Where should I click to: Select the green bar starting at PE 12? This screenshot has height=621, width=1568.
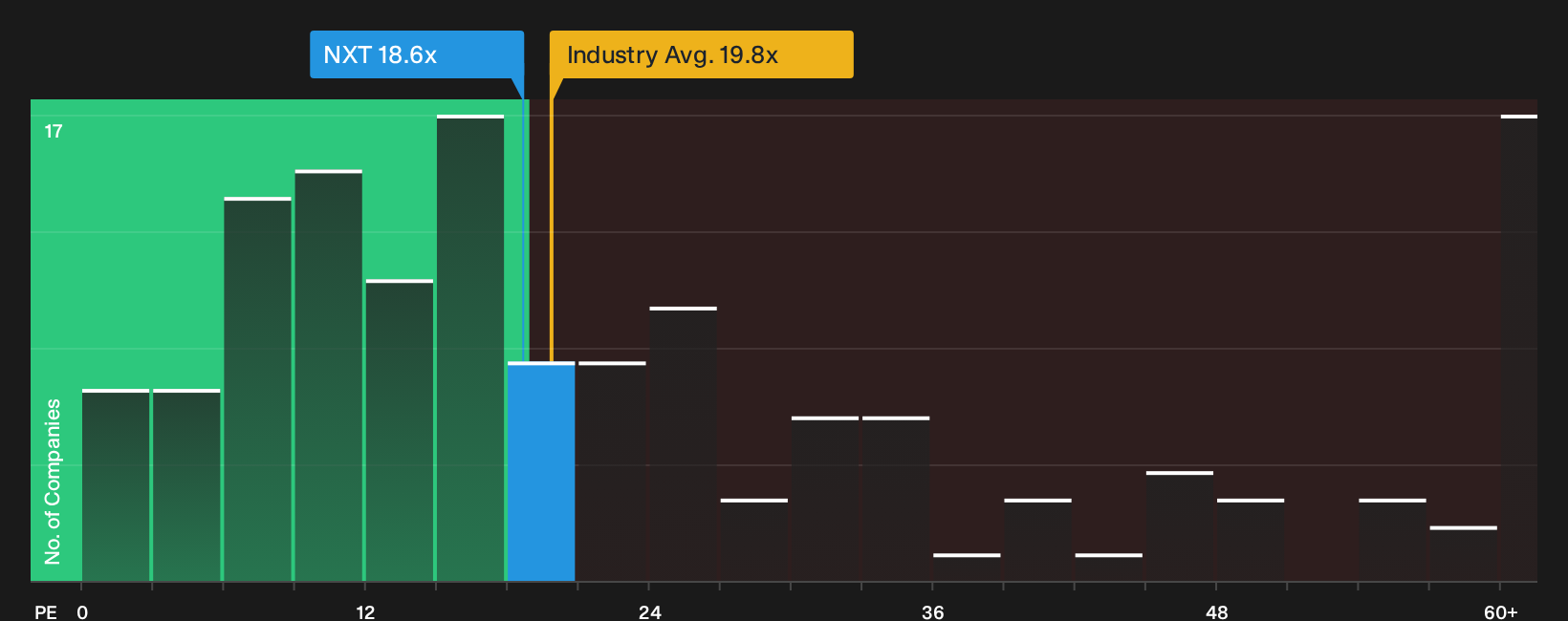tap(400, 430)
